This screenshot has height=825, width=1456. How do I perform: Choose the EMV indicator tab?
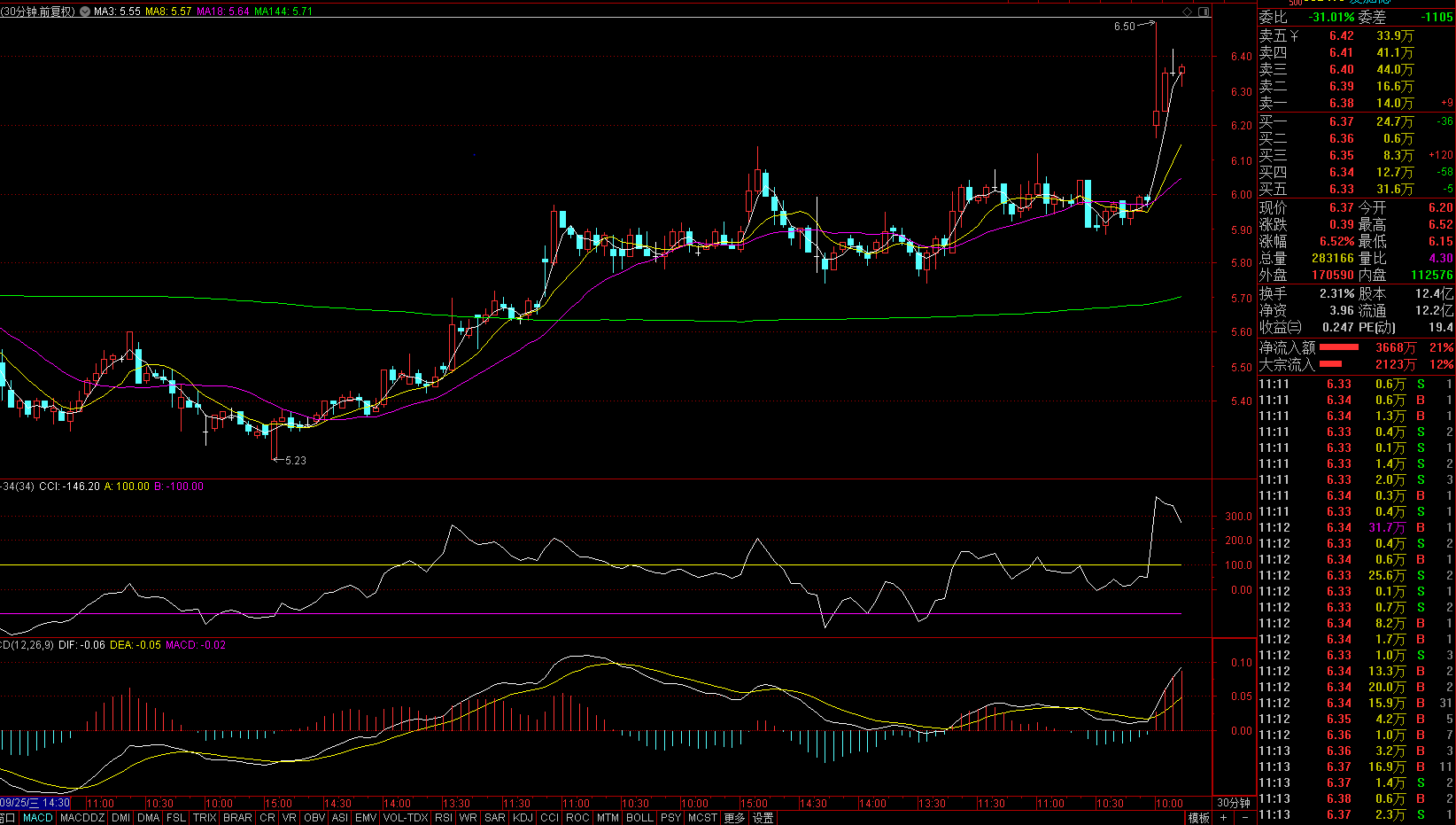[366, 818]
